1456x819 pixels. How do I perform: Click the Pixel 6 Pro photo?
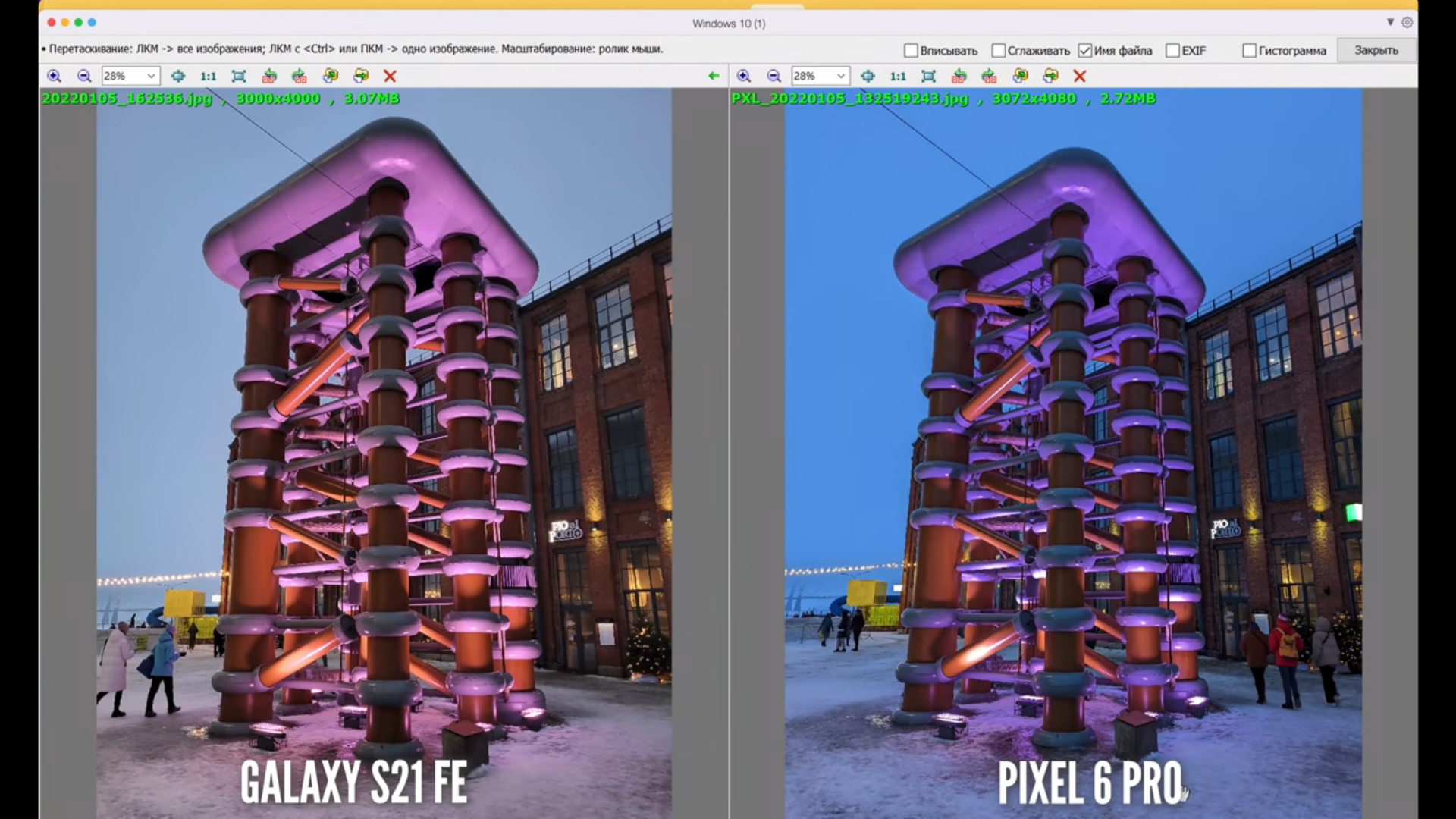(1073, 453)
